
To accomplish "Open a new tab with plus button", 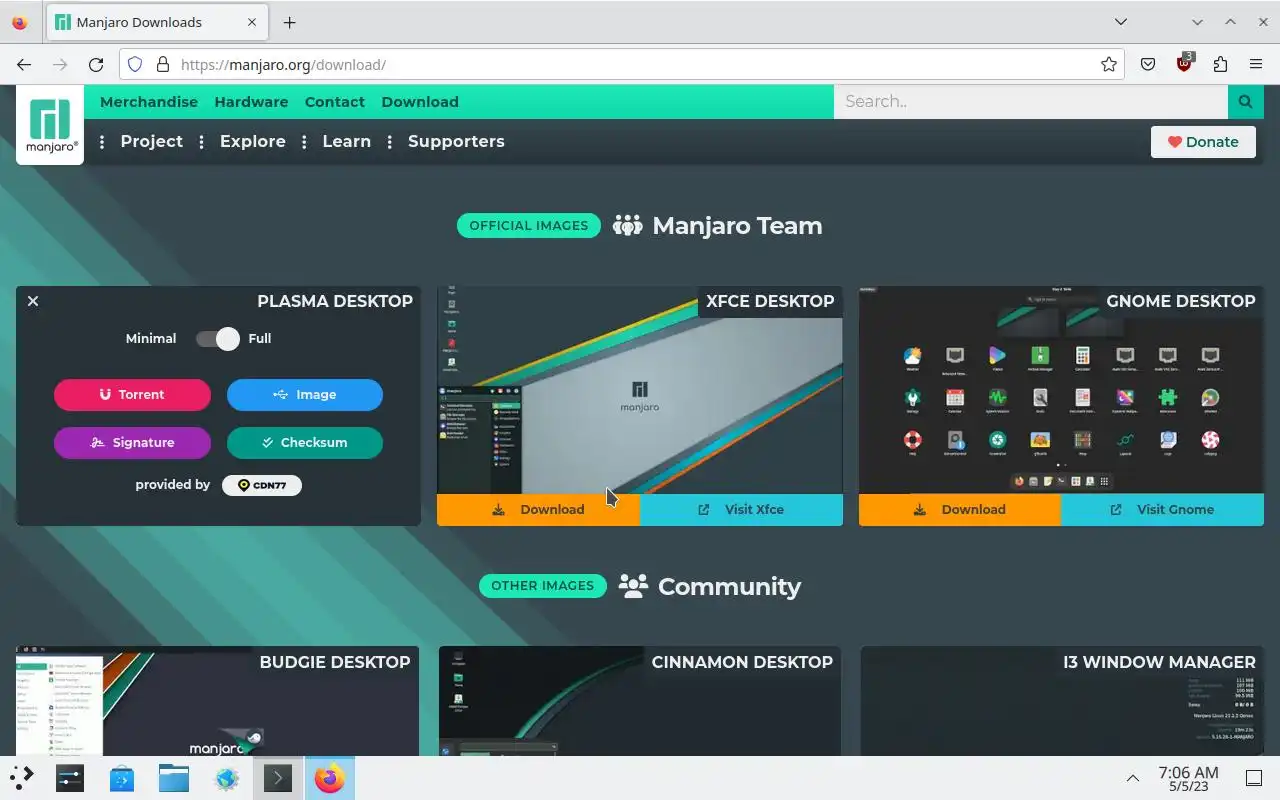I will (x=289, y=22).
